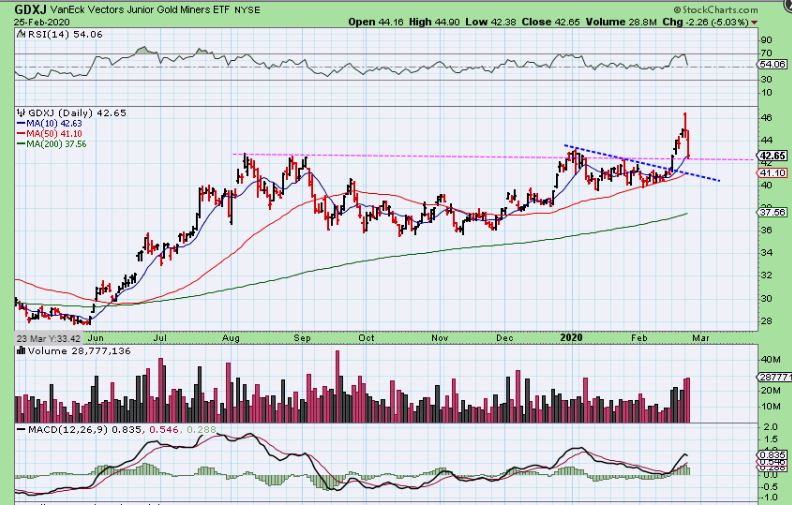Click the Dec label on the date axis

point(505,338)
